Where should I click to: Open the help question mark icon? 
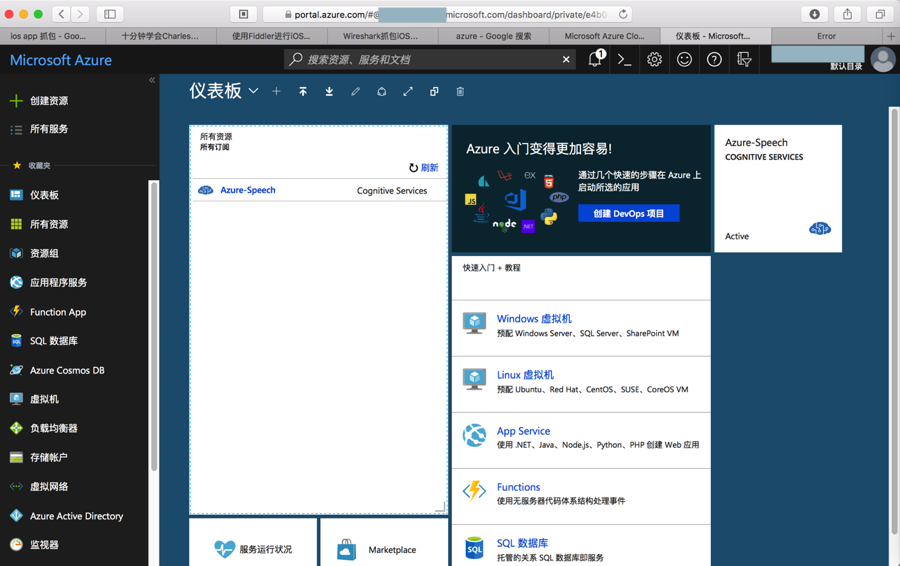(714, 59)
